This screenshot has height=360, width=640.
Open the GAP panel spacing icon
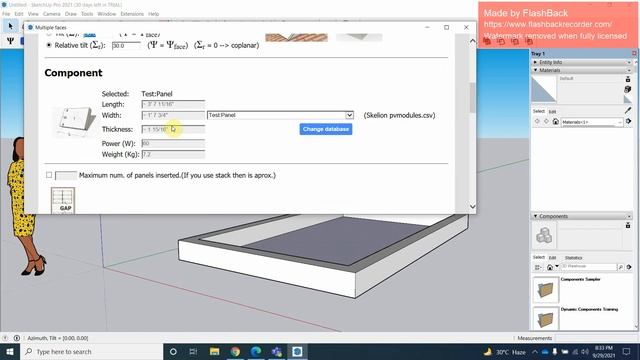point(63,200)
